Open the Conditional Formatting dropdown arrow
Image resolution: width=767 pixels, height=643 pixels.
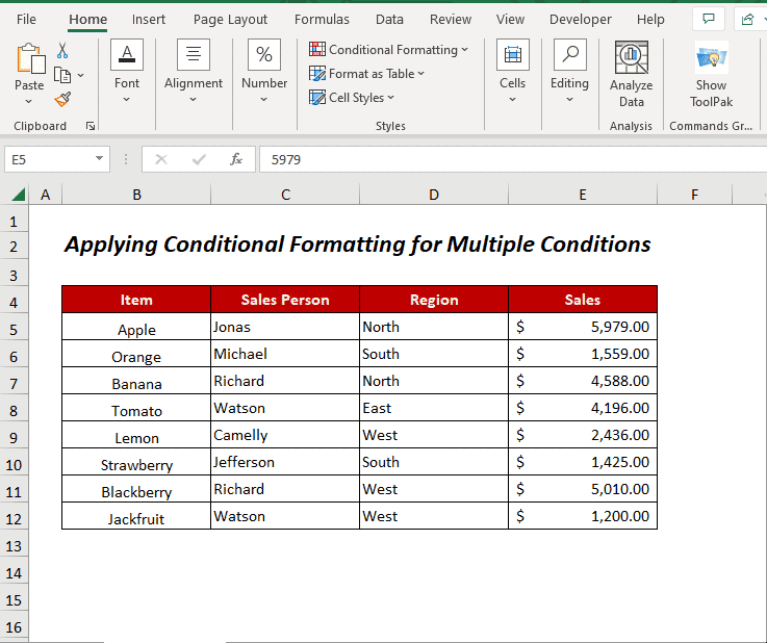tap(465, 49)
